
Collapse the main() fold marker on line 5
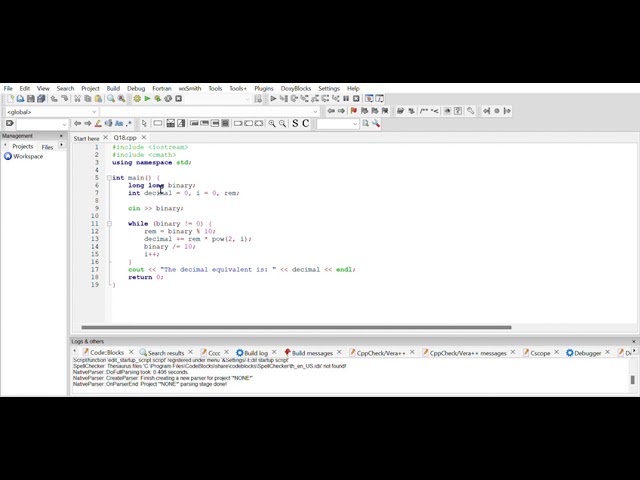coord(109,178)
